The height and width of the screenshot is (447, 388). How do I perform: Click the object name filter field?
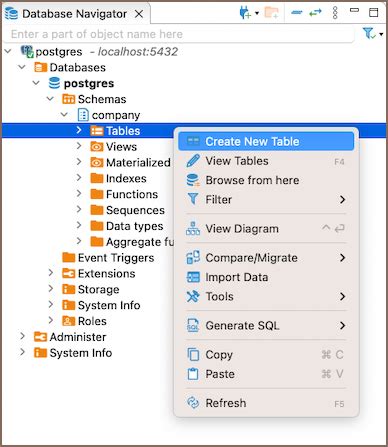click(x=178, y=34)
